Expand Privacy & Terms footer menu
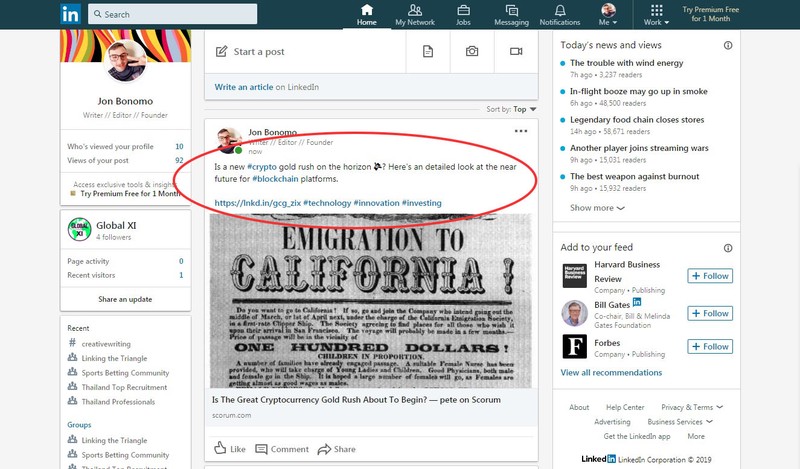This screenshot has width=800, height=469. (x=692, y=407)
